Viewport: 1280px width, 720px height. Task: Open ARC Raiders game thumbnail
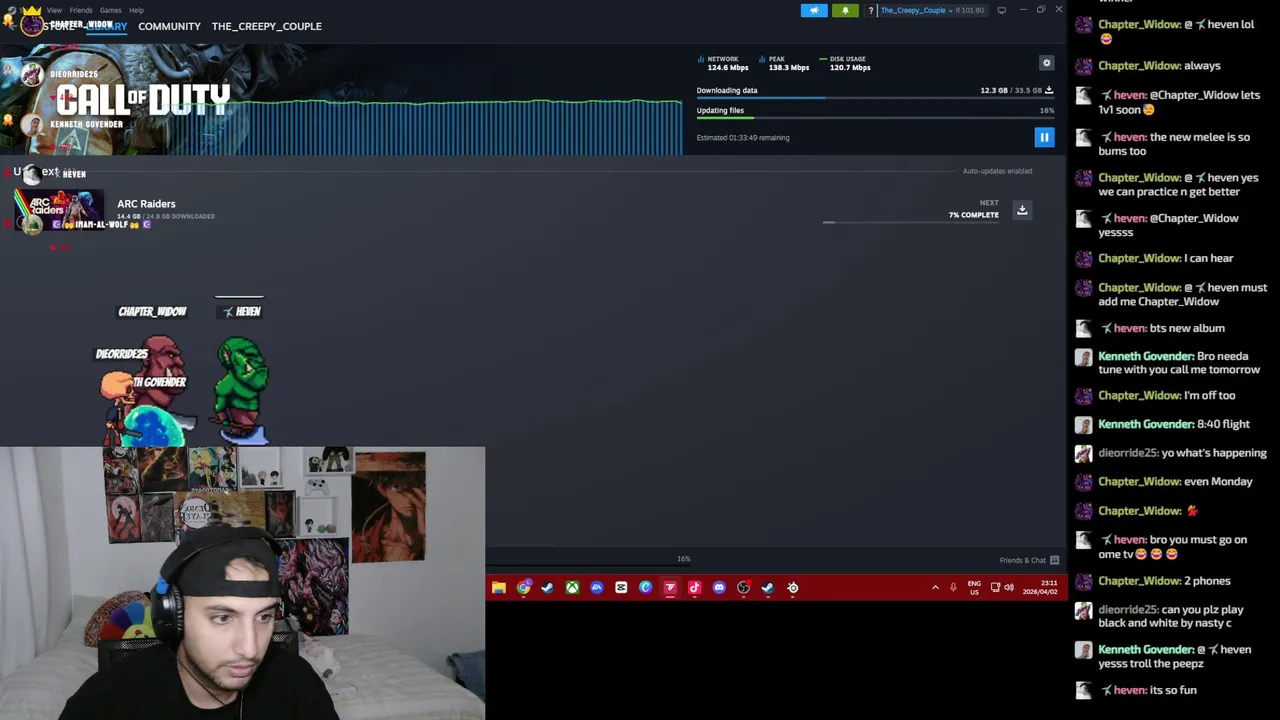(58, 210)
